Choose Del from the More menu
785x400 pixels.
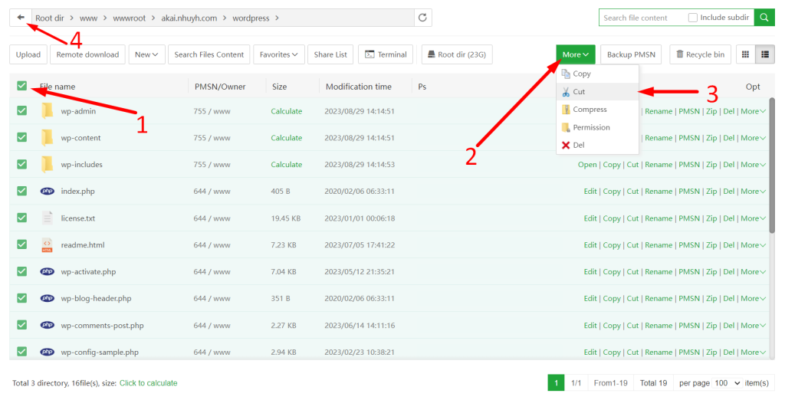(x=597, y=145)
